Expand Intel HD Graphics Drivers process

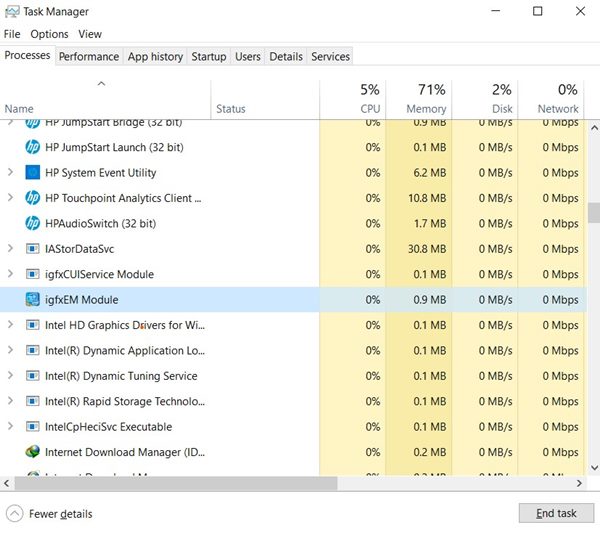pyautogui.click(x=11, y=325)
